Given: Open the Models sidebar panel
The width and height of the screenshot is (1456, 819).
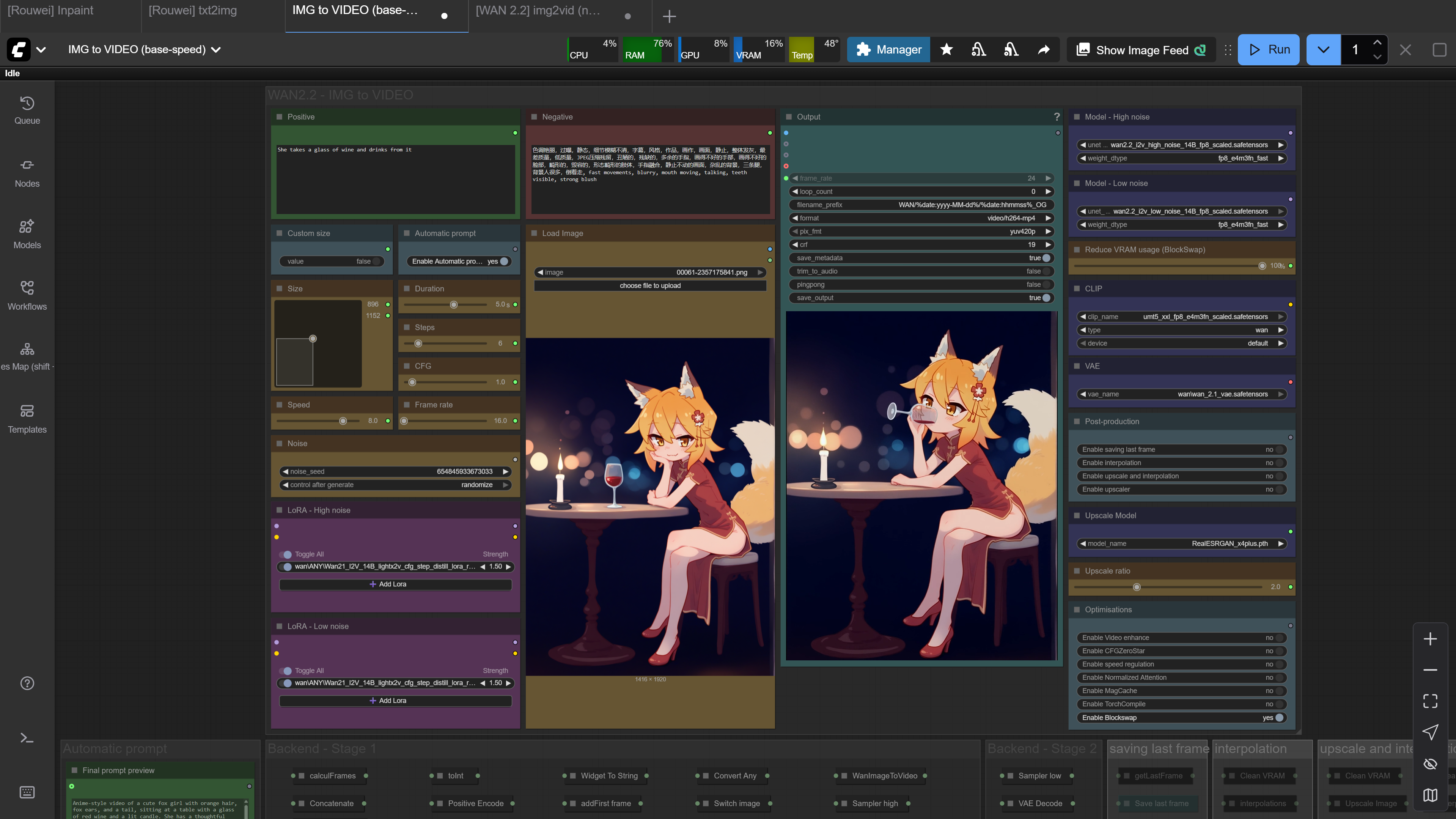Looking at the screenshot, I should (27, 235).
